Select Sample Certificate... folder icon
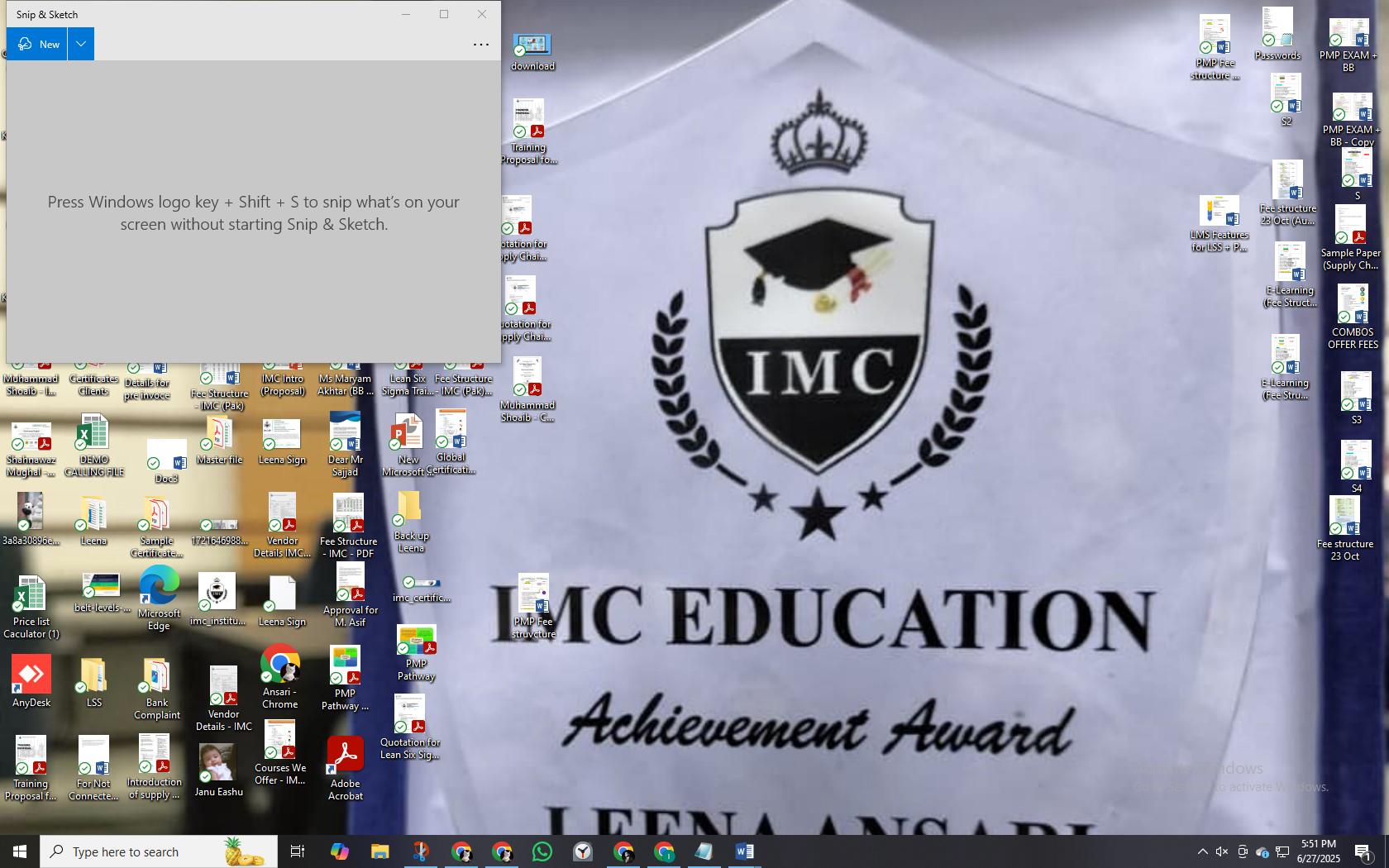Screen dimensions: 1389x868 tap(156, 527)
